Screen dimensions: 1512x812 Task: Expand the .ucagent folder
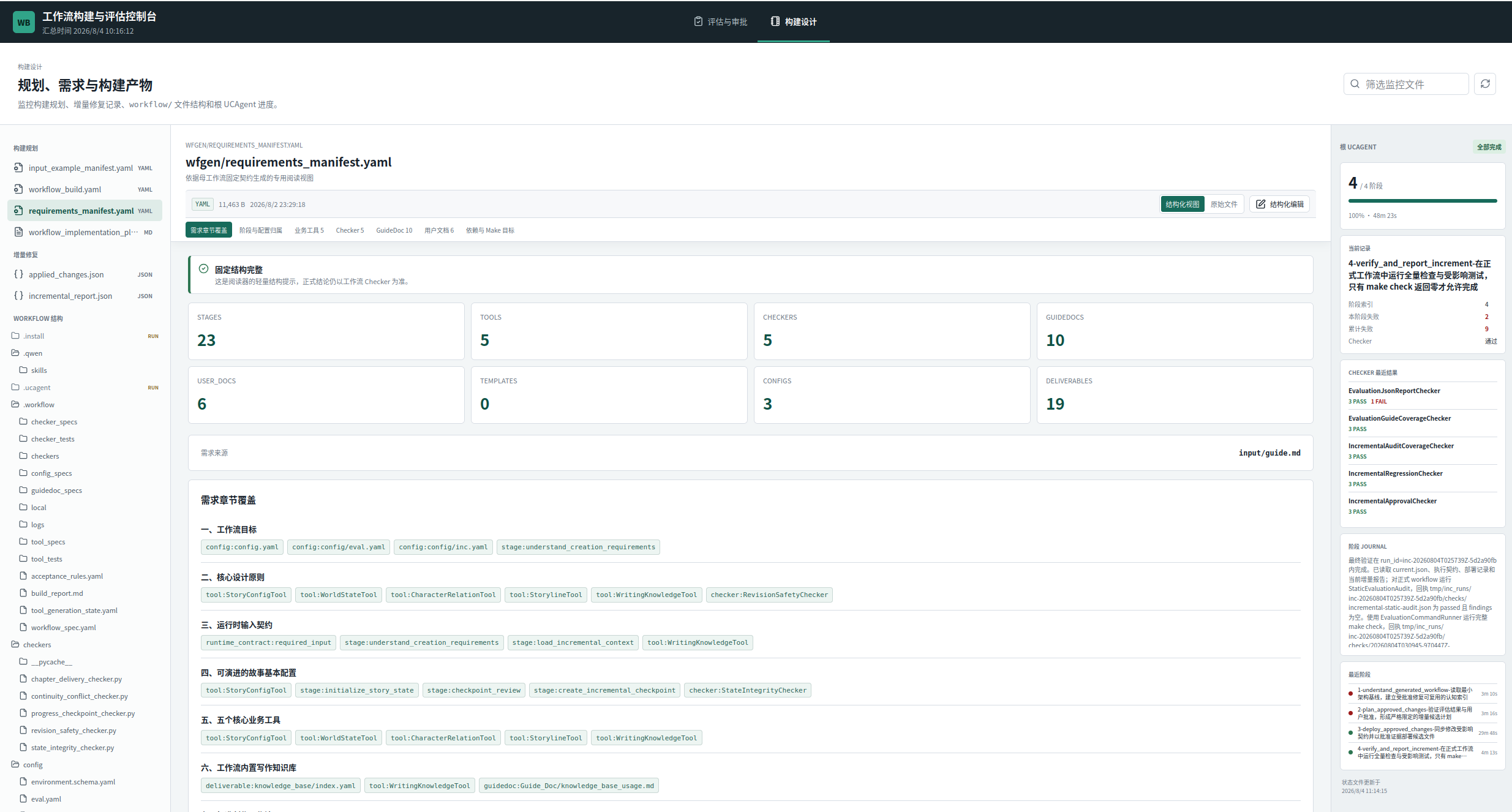85,387
